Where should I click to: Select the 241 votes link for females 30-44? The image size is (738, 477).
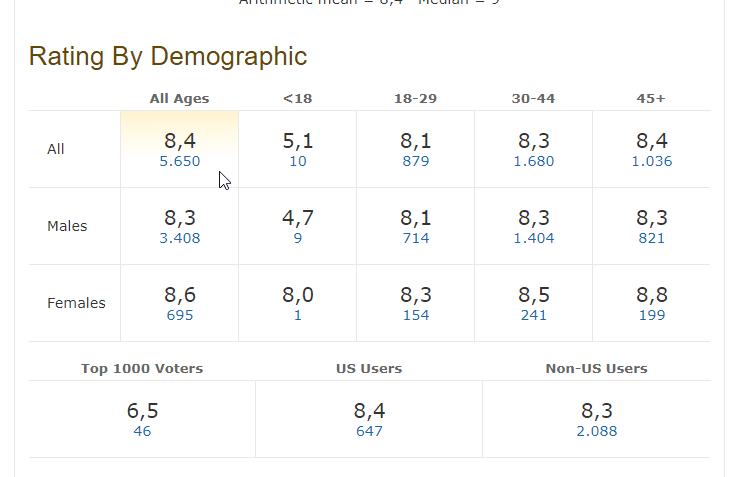[x=533, y=315]
